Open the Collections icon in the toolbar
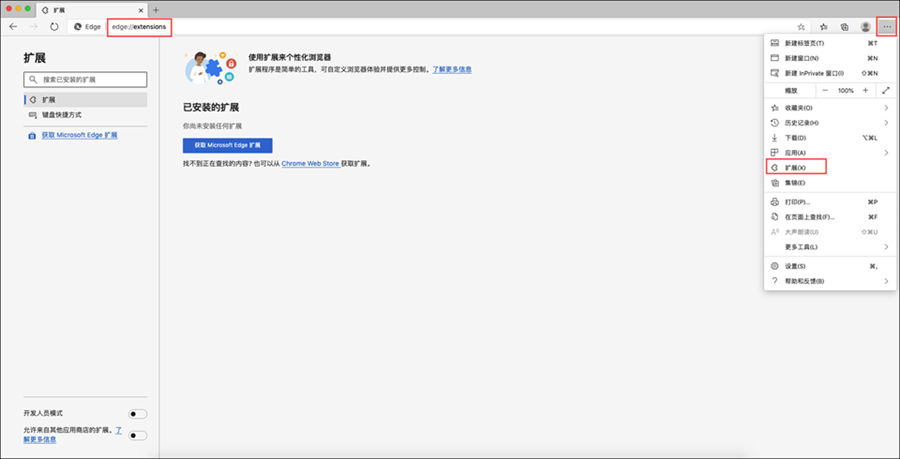This screenshot has width=900, height=459. click(x=844, y=26)
